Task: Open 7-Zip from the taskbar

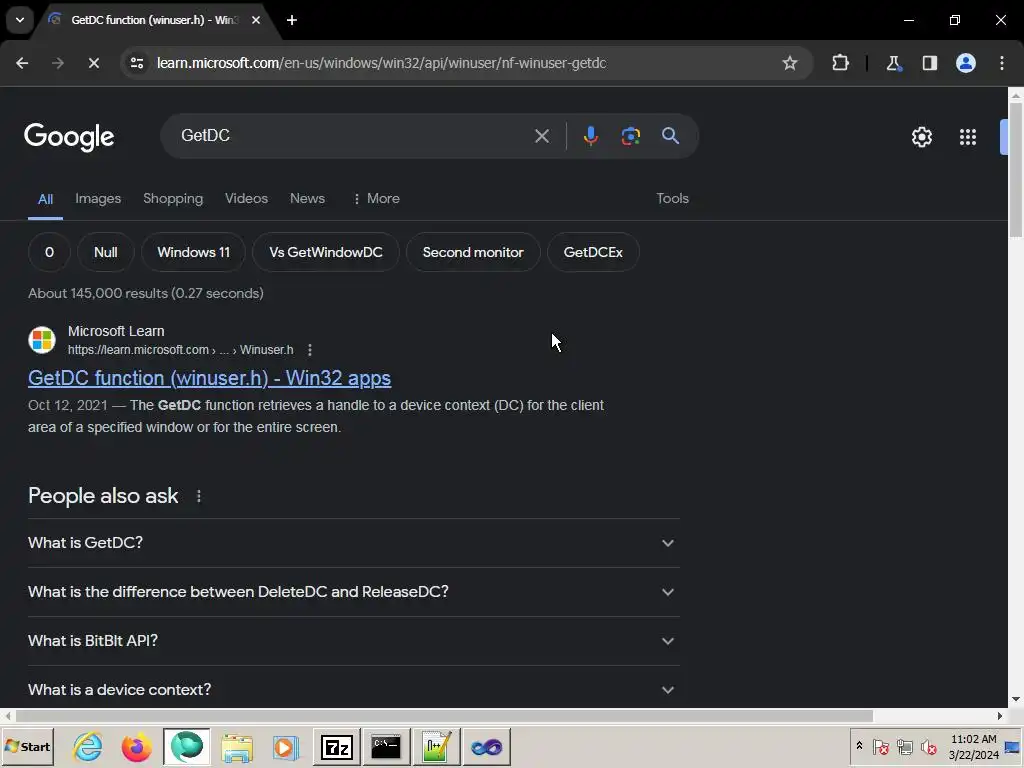Action: [x=337, y=747]
